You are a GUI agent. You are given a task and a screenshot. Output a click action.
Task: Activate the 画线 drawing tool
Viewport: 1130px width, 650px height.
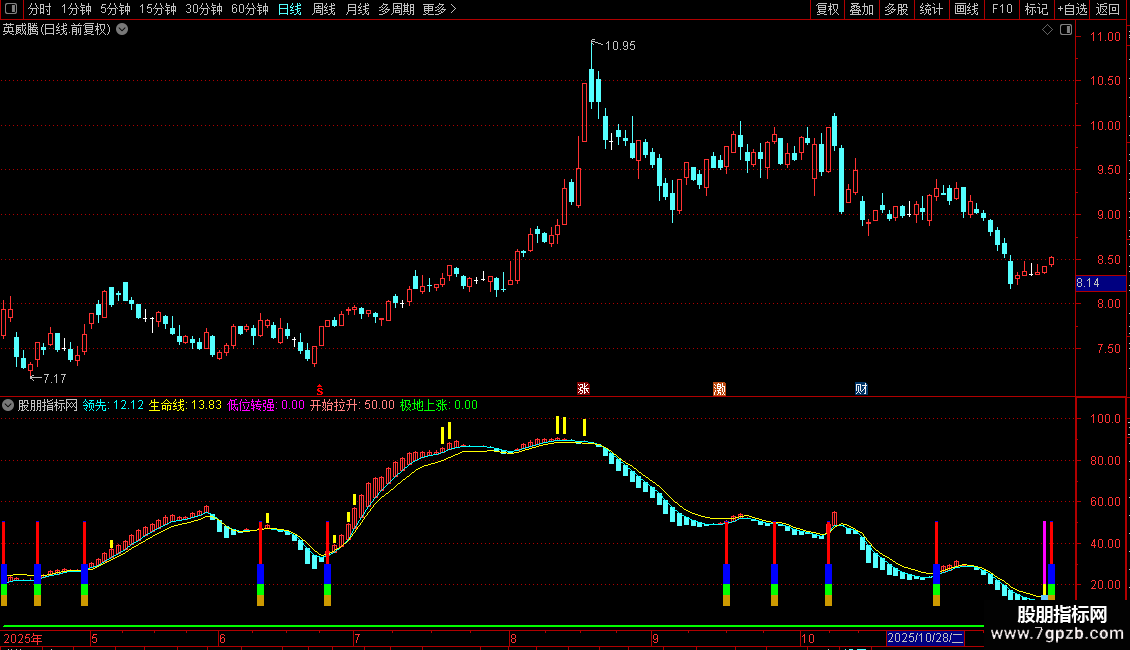coord(966,9)
